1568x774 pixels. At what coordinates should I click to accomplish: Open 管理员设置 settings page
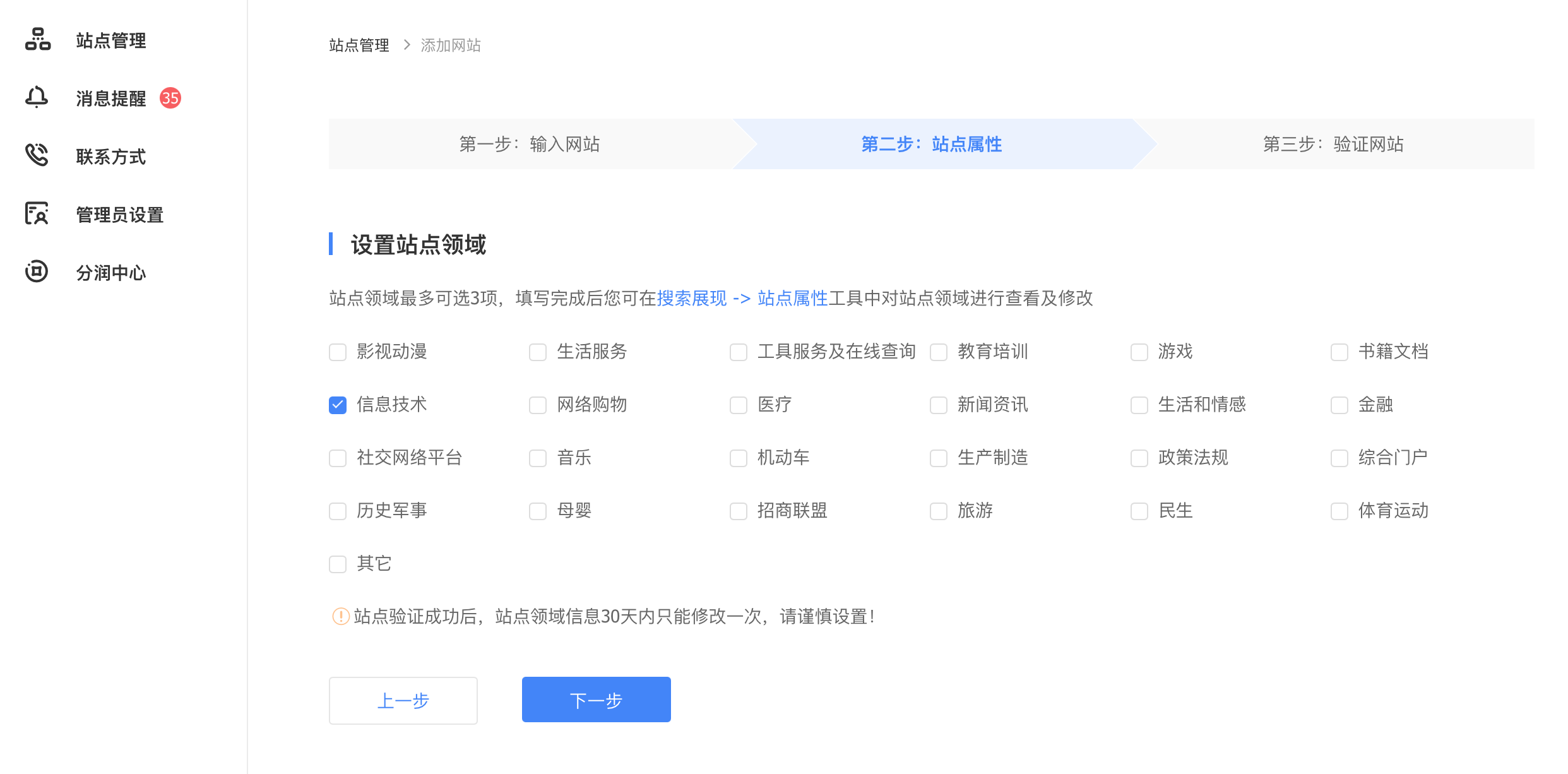tap(119, 214)
